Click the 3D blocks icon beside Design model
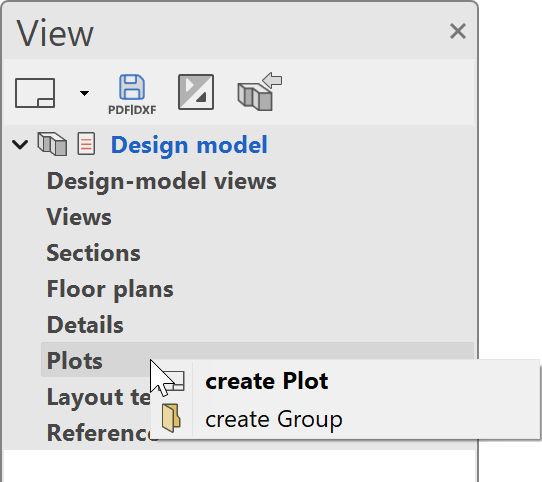 [52, 144]
